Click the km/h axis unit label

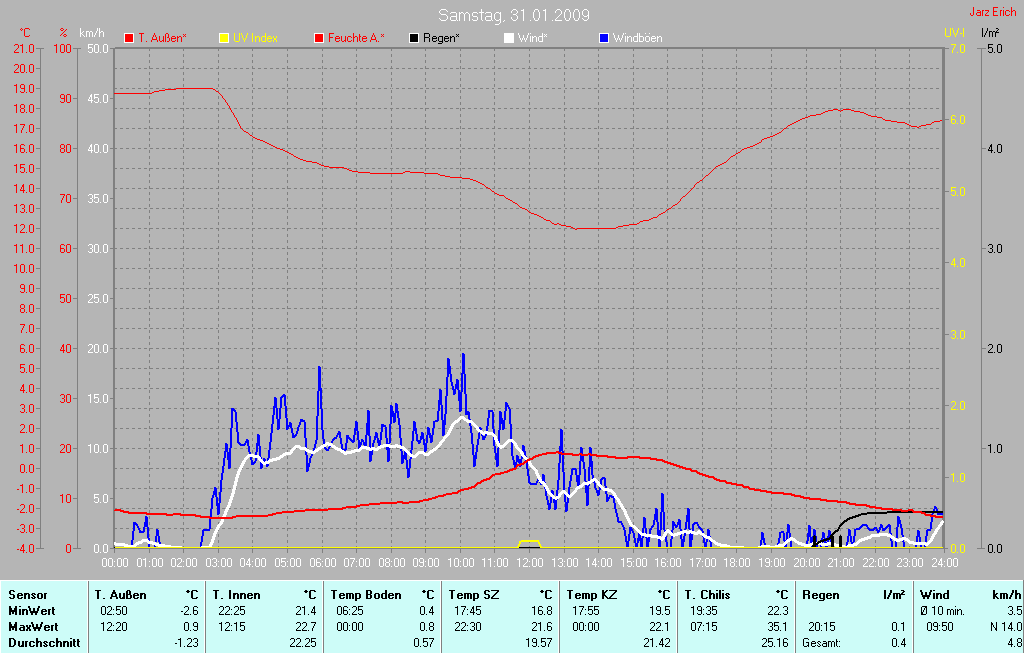pyautogui.click(x=92, y=33)
